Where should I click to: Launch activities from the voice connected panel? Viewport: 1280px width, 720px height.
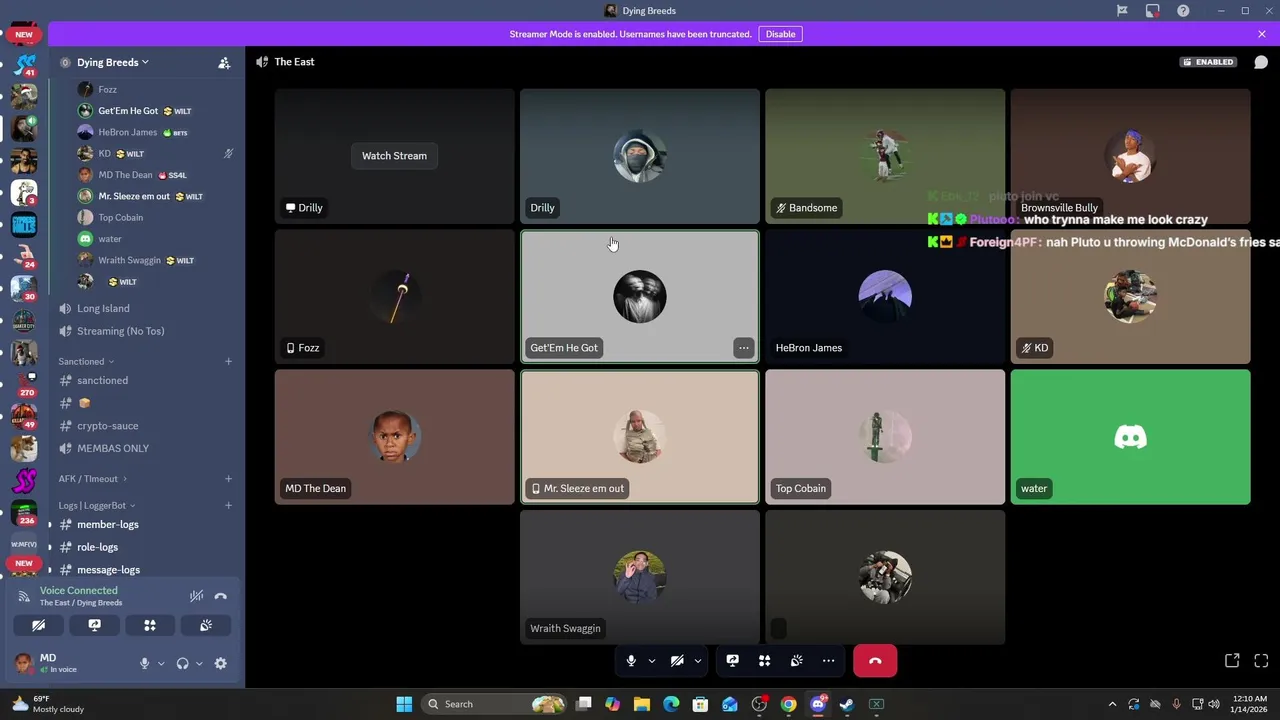150,625
